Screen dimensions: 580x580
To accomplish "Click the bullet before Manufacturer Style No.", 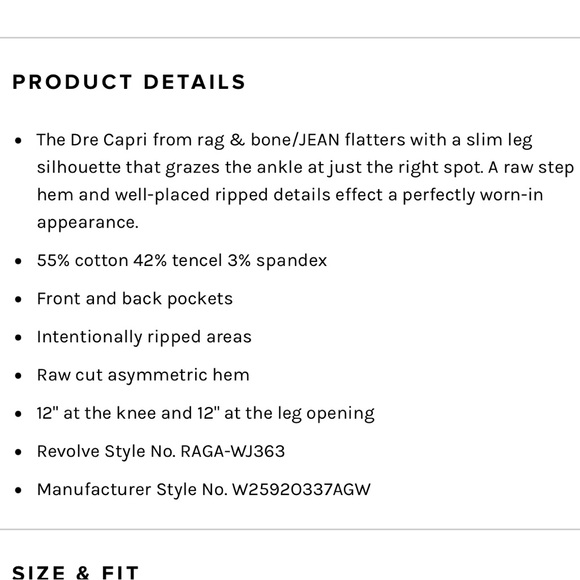I will (x=18, y=490).
